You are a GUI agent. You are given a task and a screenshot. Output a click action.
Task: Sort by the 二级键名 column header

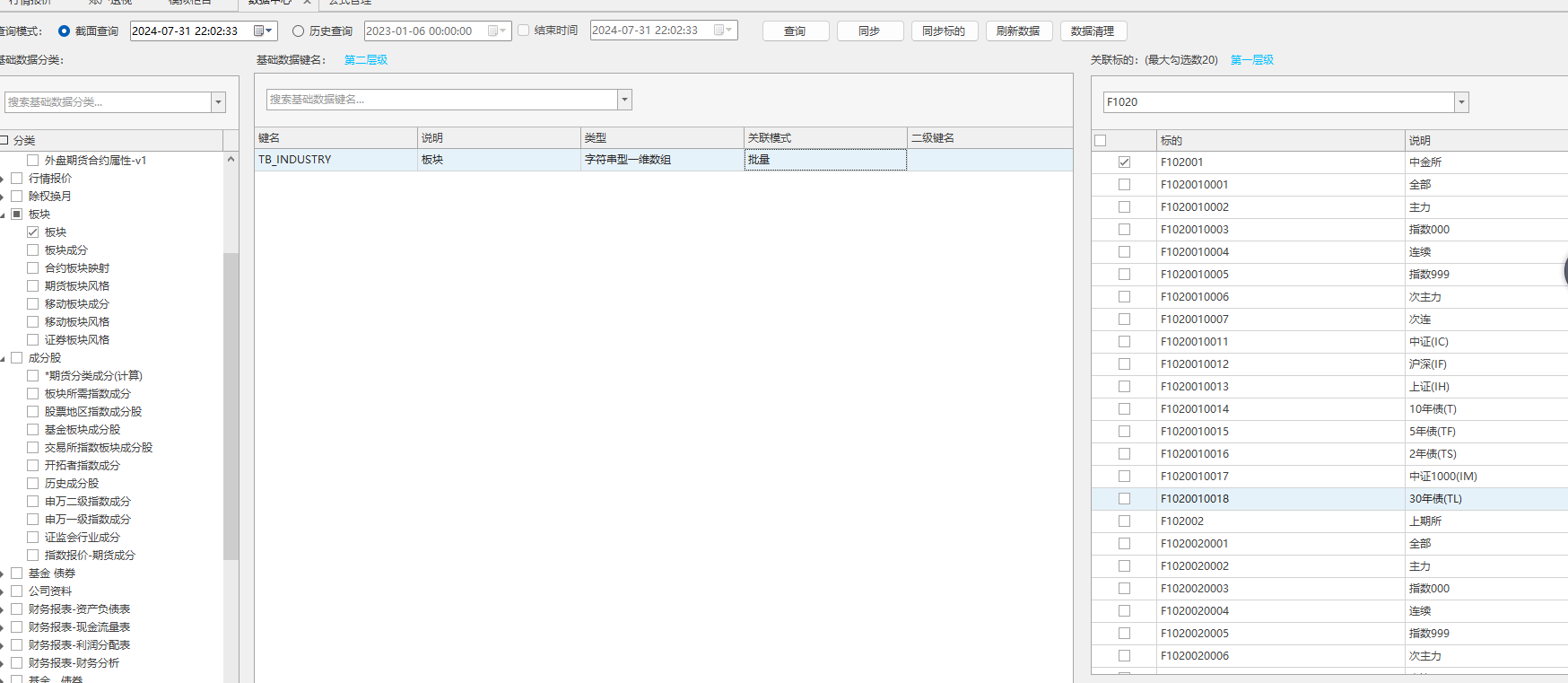click(x=990, y=138)
